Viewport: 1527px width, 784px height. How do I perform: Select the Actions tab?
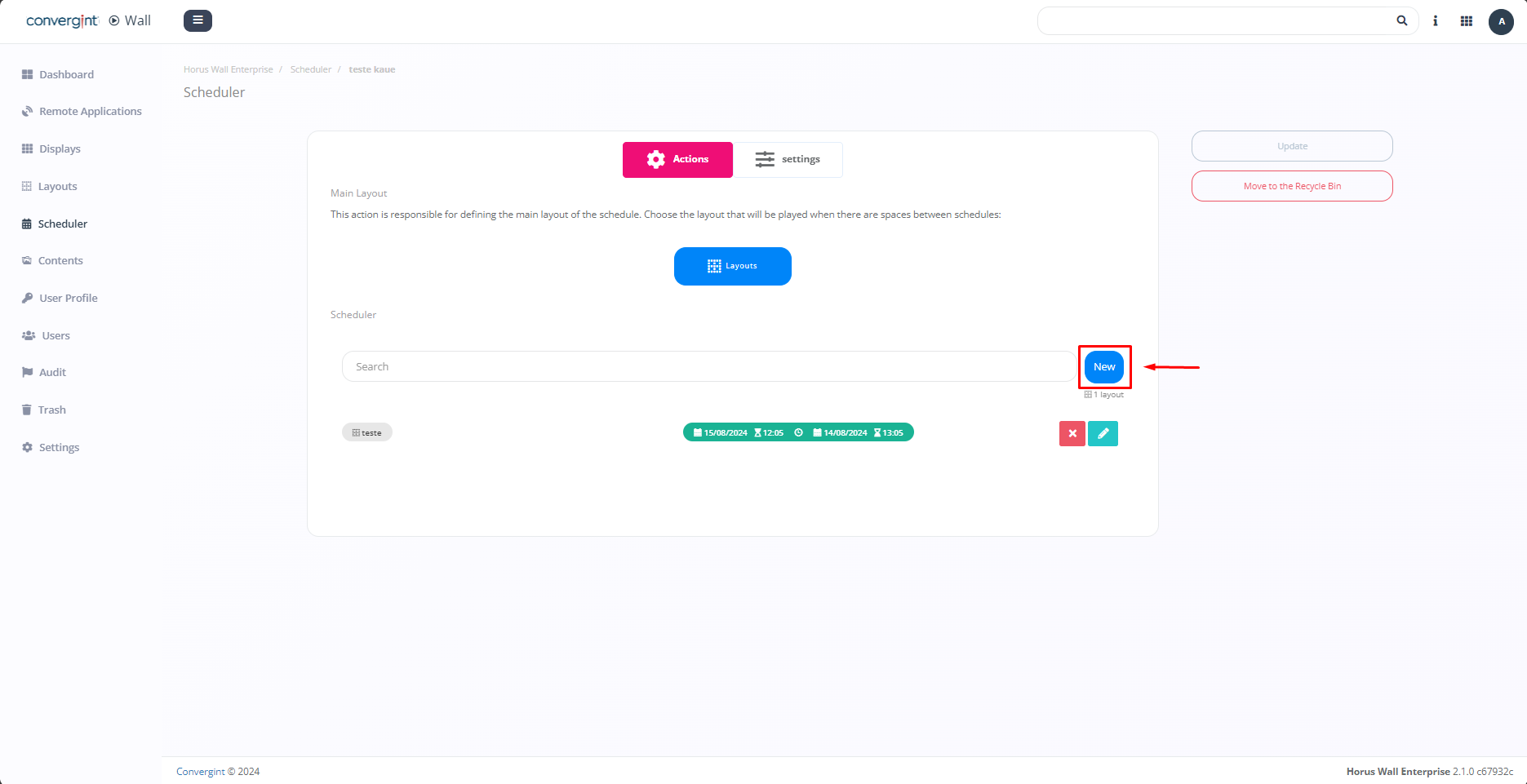(677, 159)
